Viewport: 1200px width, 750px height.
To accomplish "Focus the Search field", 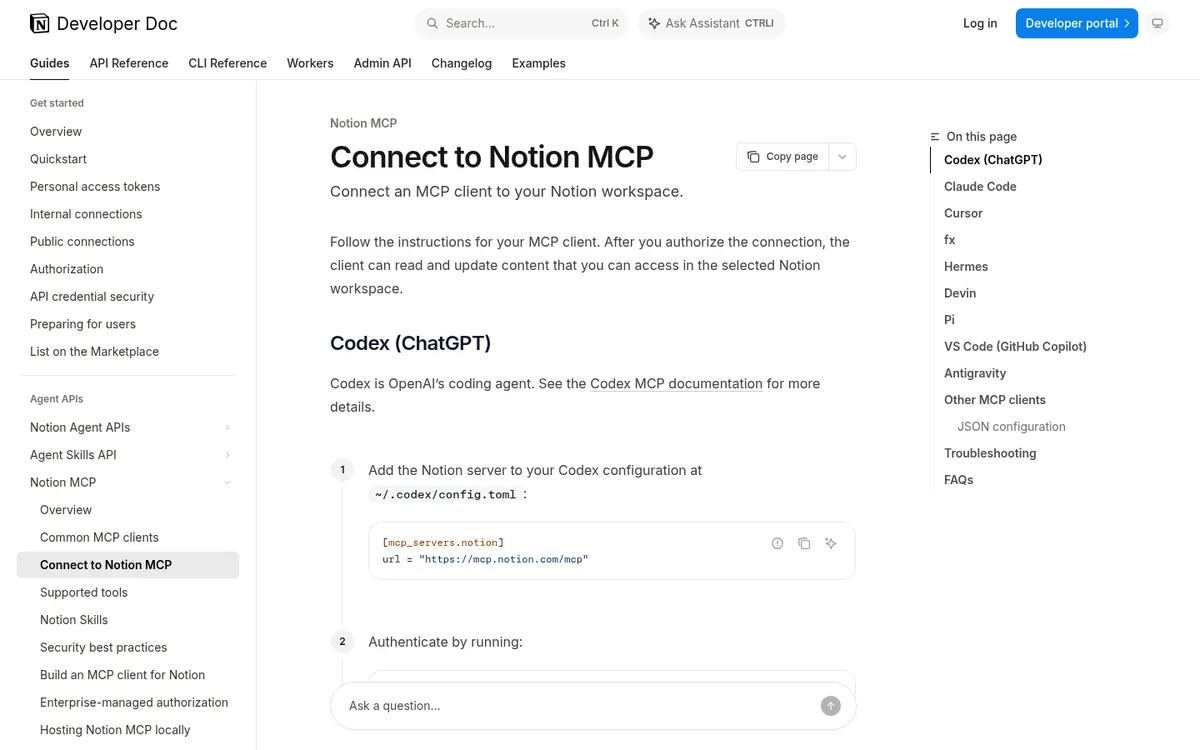I will tap(522, 23).
